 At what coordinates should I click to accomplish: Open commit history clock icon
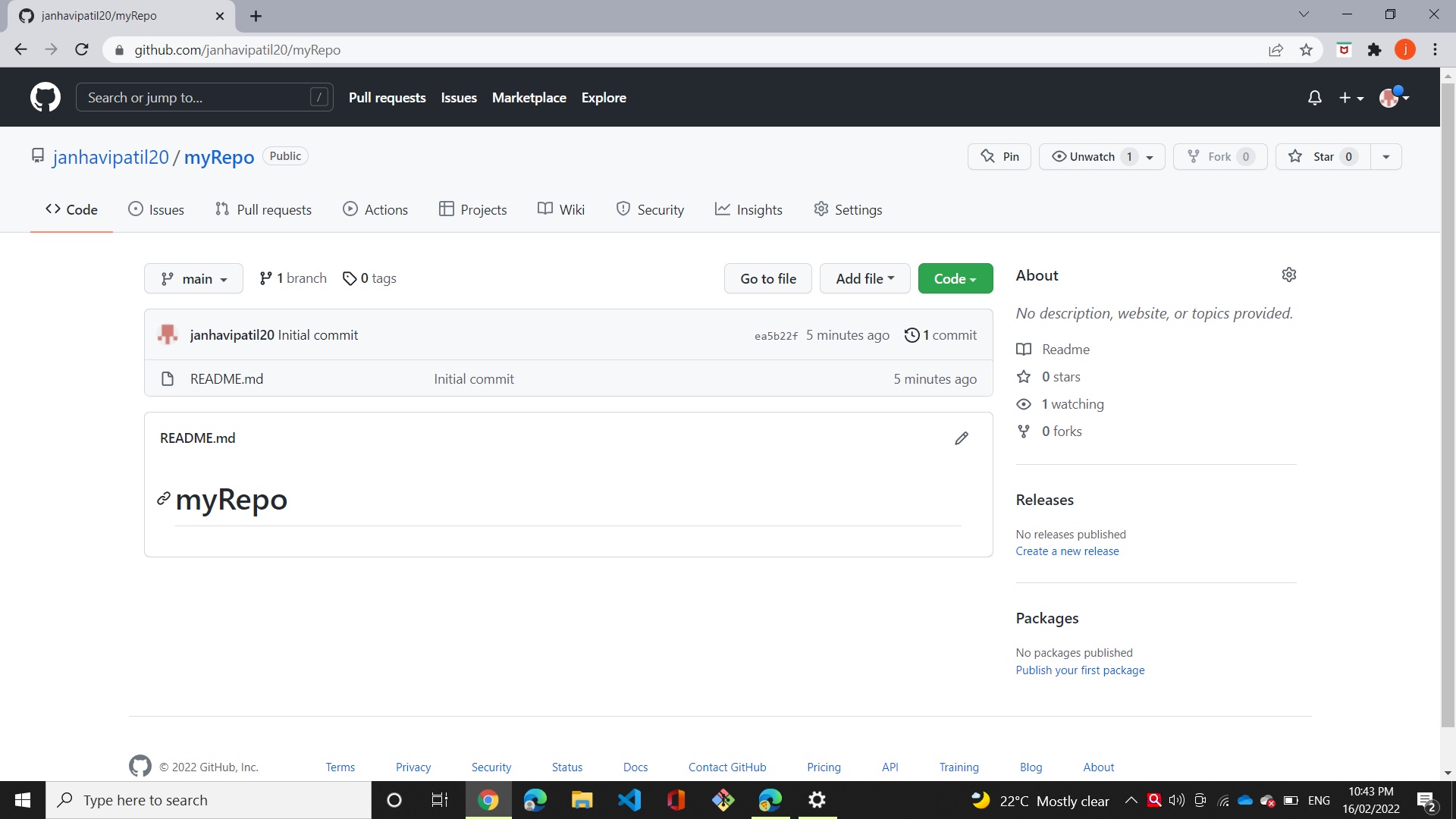[912, 334]
